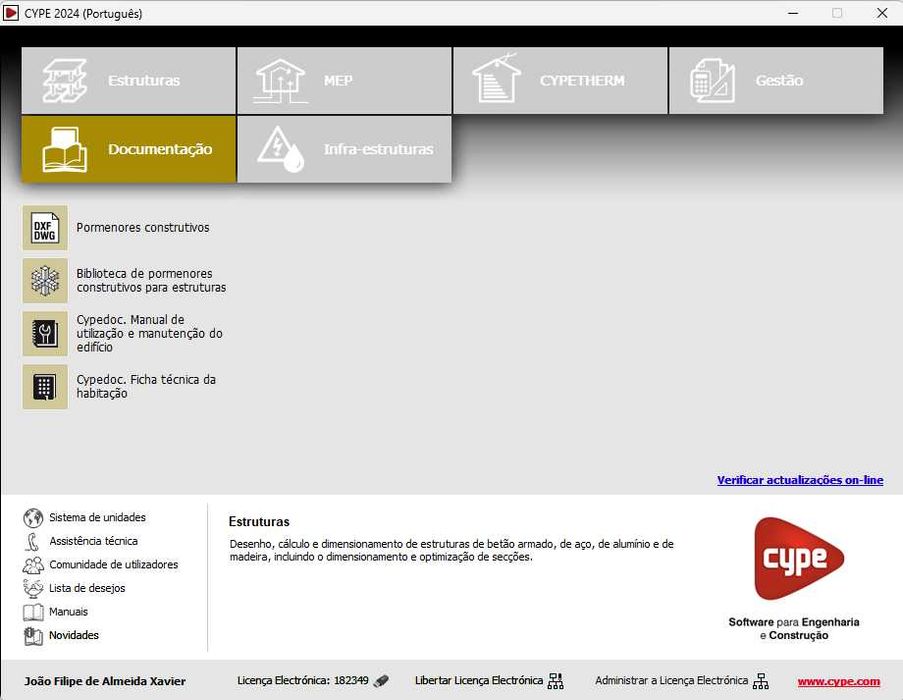Launch Pormenores construtivos DXF DWG icon

[x=45, y=228]
